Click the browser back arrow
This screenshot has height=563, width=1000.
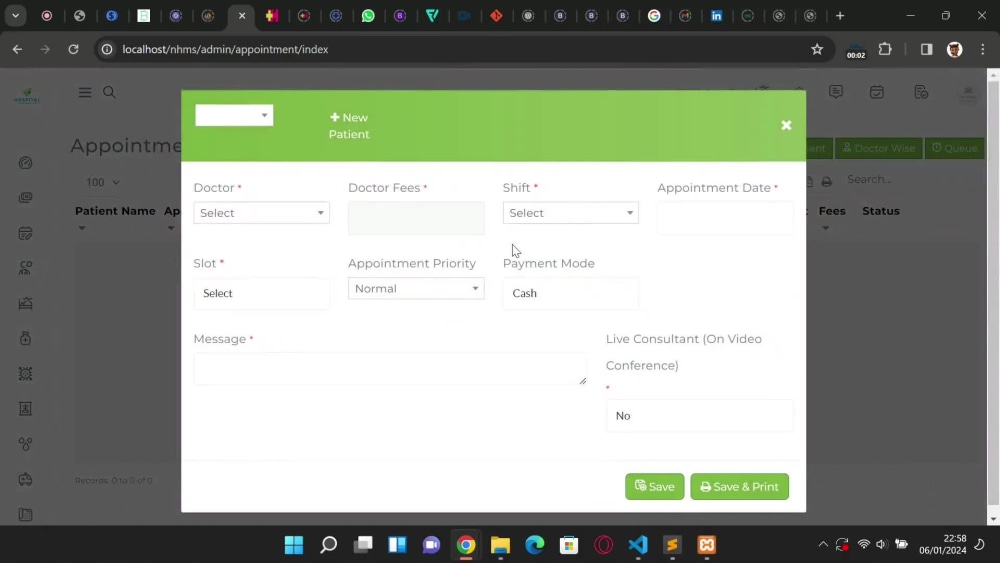pos(17,49)
